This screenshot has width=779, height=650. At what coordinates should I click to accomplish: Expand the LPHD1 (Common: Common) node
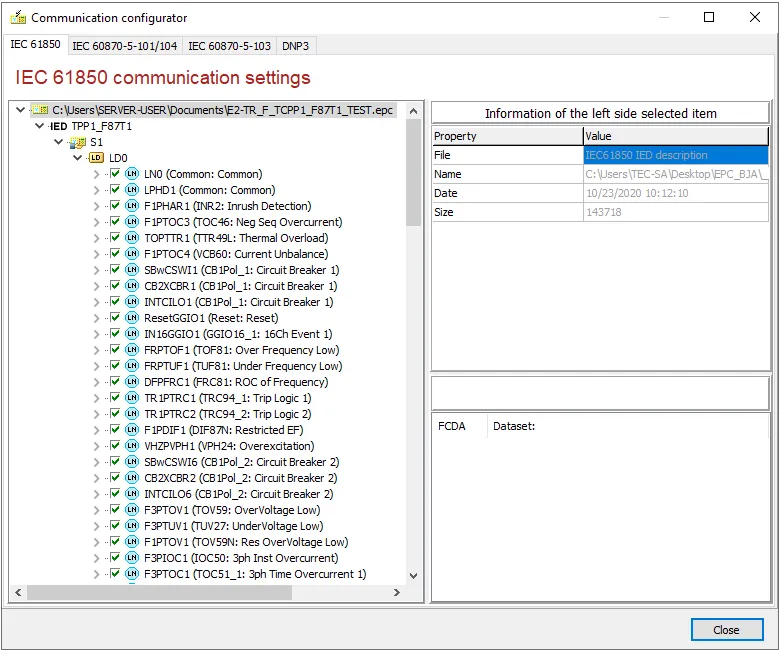click(96, 190)
